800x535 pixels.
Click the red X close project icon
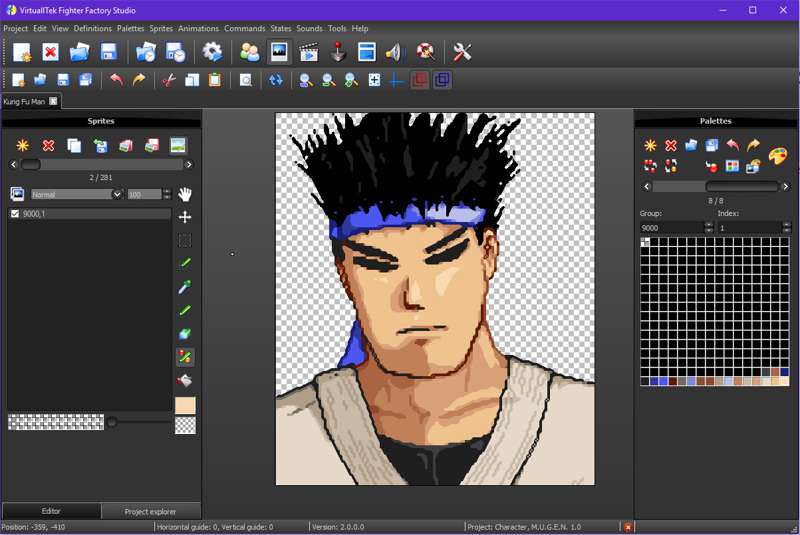tap(51, 52)
